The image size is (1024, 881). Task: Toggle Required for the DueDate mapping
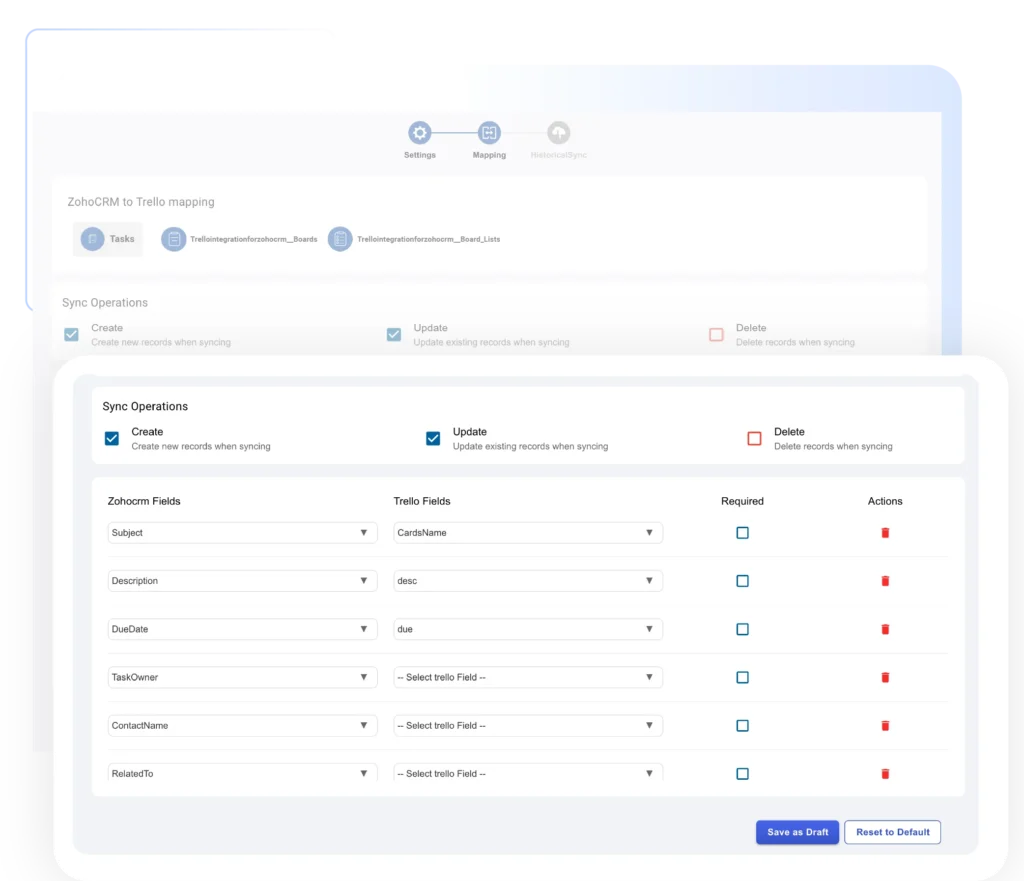coord(742,629)
